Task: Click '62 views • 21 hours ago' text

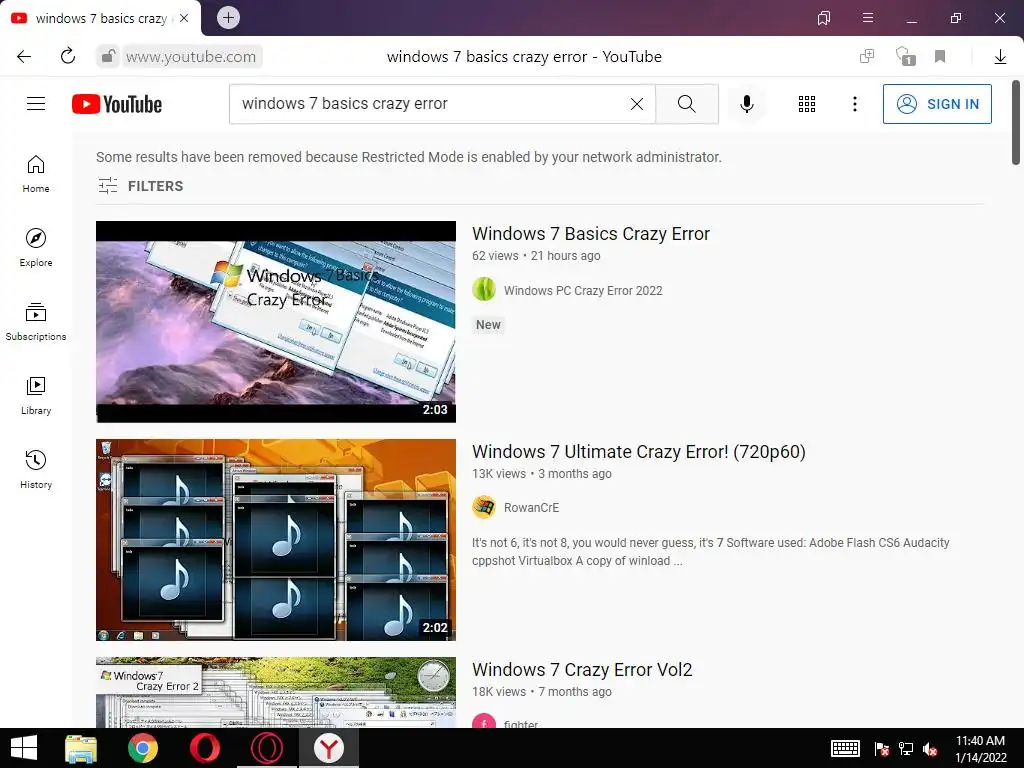Action: [x=536, y=256]
